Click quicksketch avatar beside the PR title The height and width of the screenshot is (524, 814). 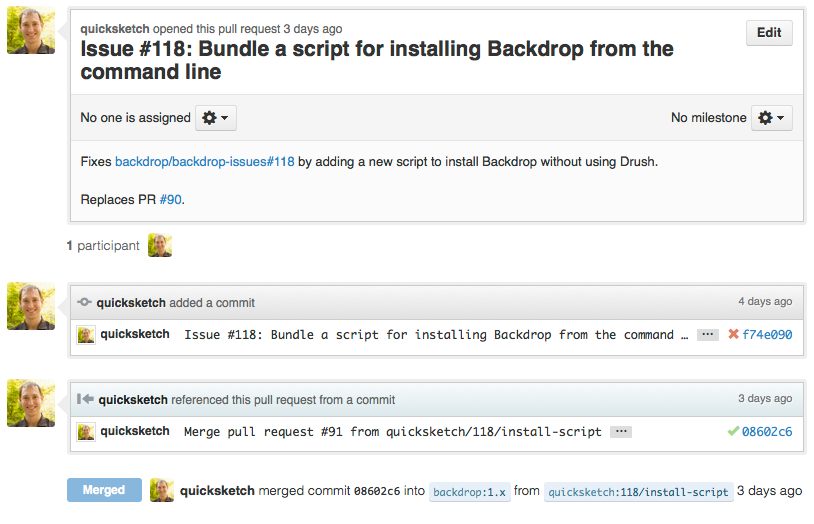coord(31,30)
